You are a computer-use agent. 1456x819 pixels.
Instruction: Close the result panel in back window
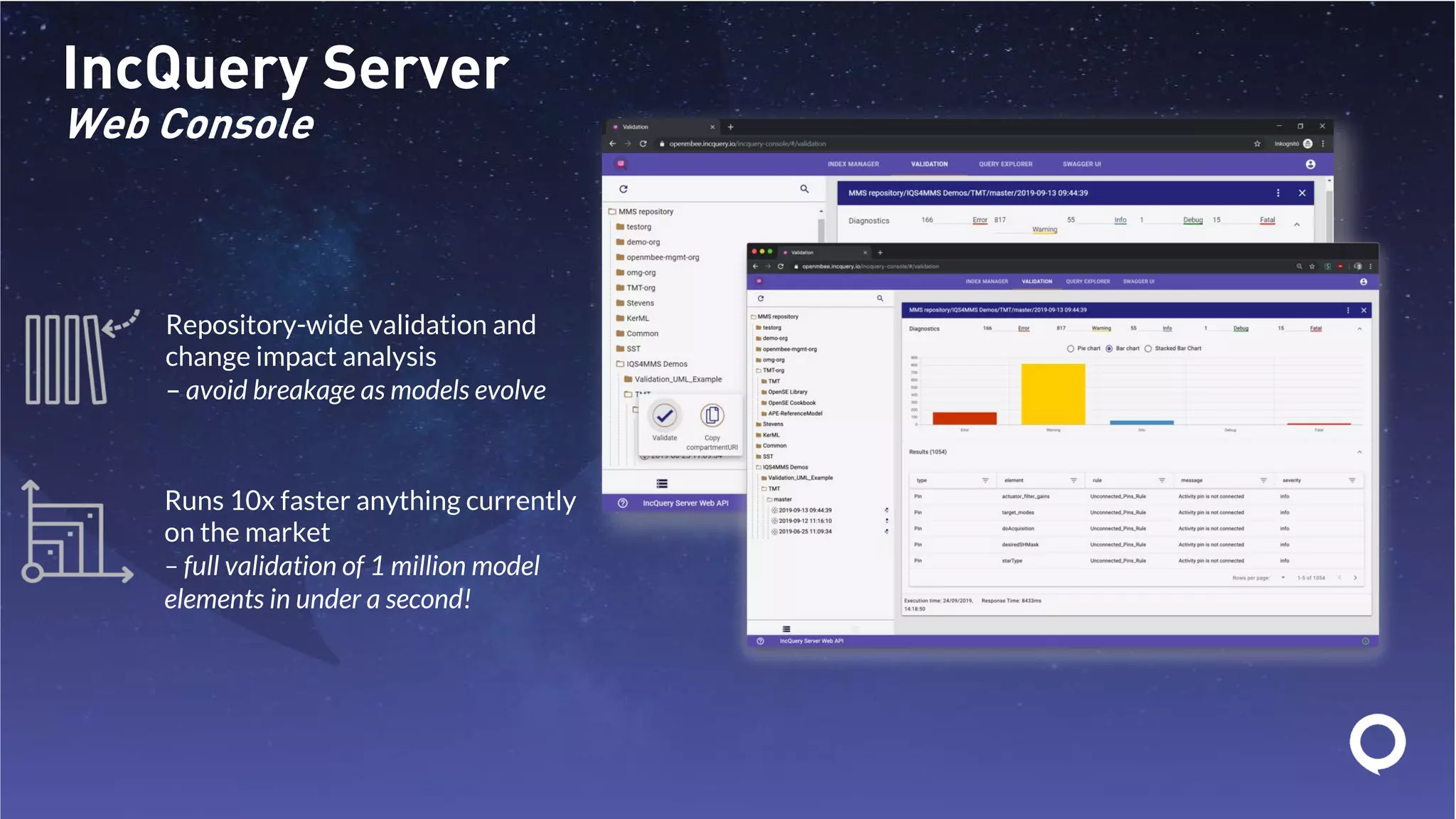[x=1302, y=193]
